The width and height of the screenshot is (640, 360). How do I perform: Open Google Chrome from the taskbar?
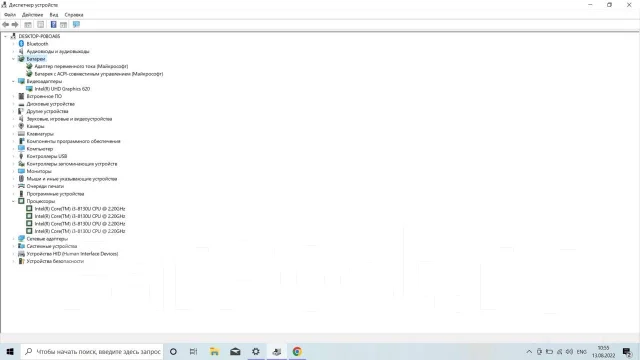coord(297,351)
